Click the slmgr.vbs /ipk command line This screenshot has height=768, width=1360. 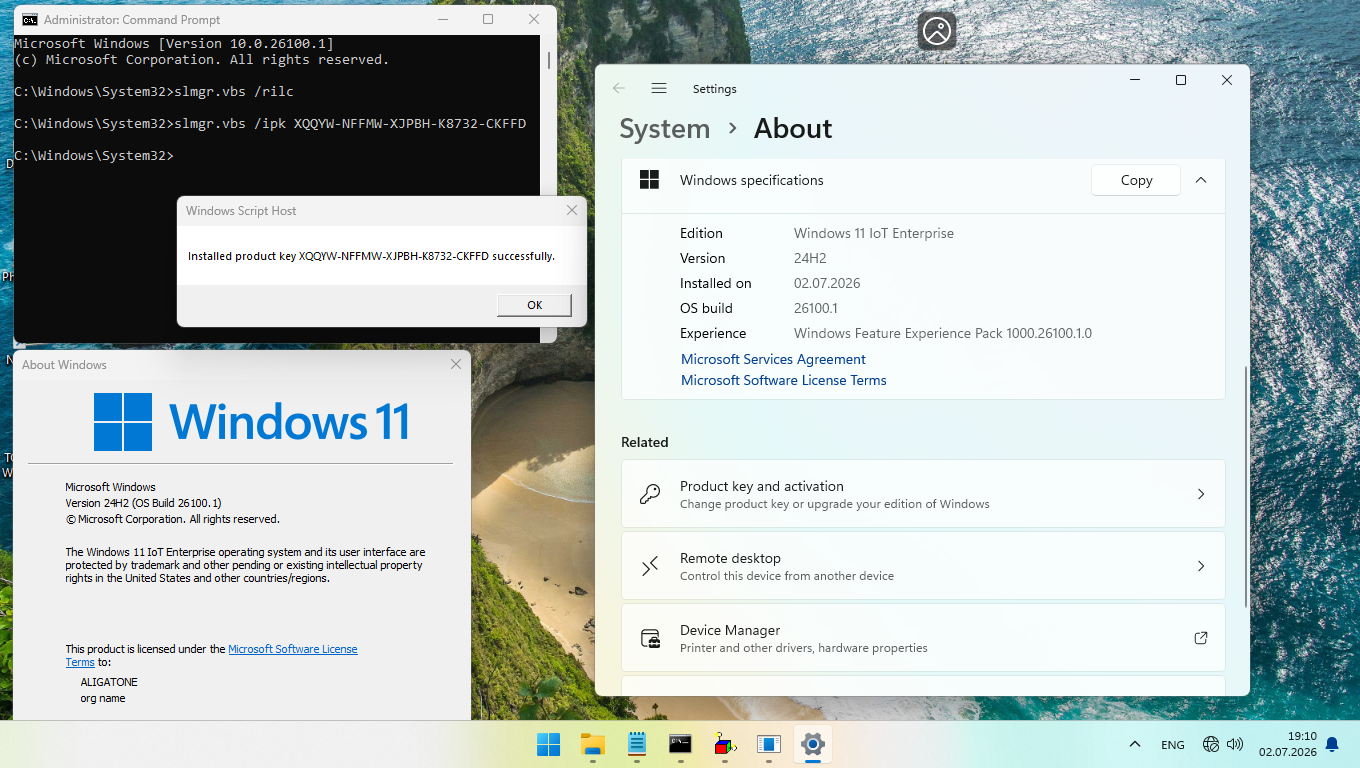(270, 123)
